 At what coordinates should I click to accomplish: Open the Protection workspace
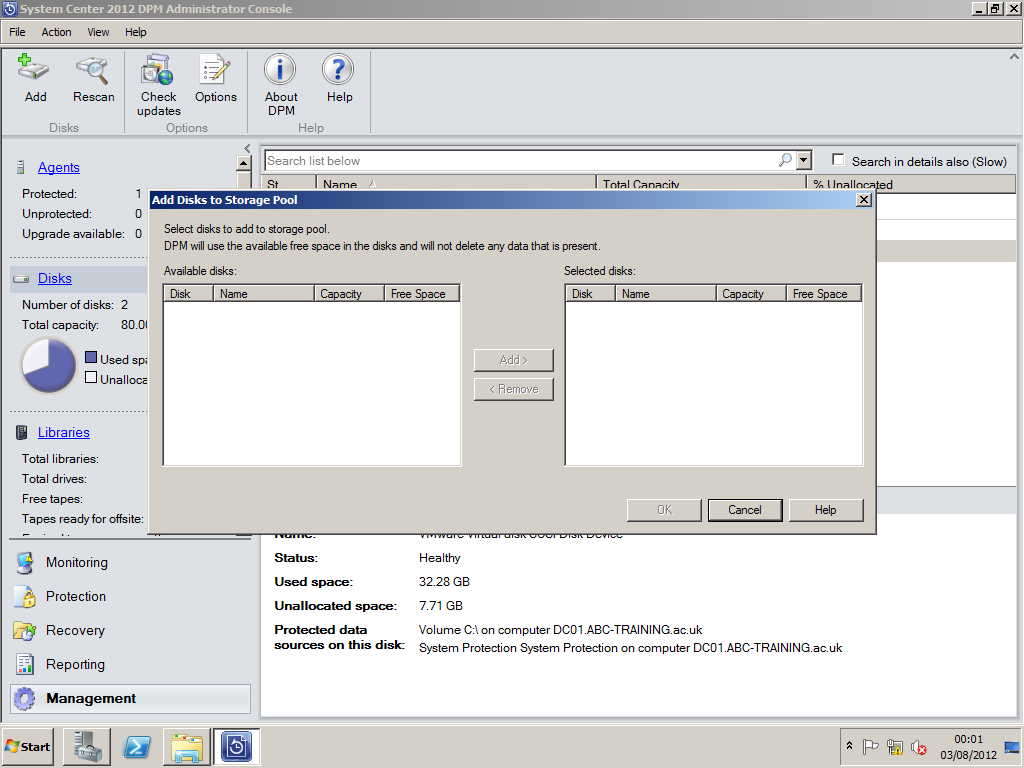76,596
